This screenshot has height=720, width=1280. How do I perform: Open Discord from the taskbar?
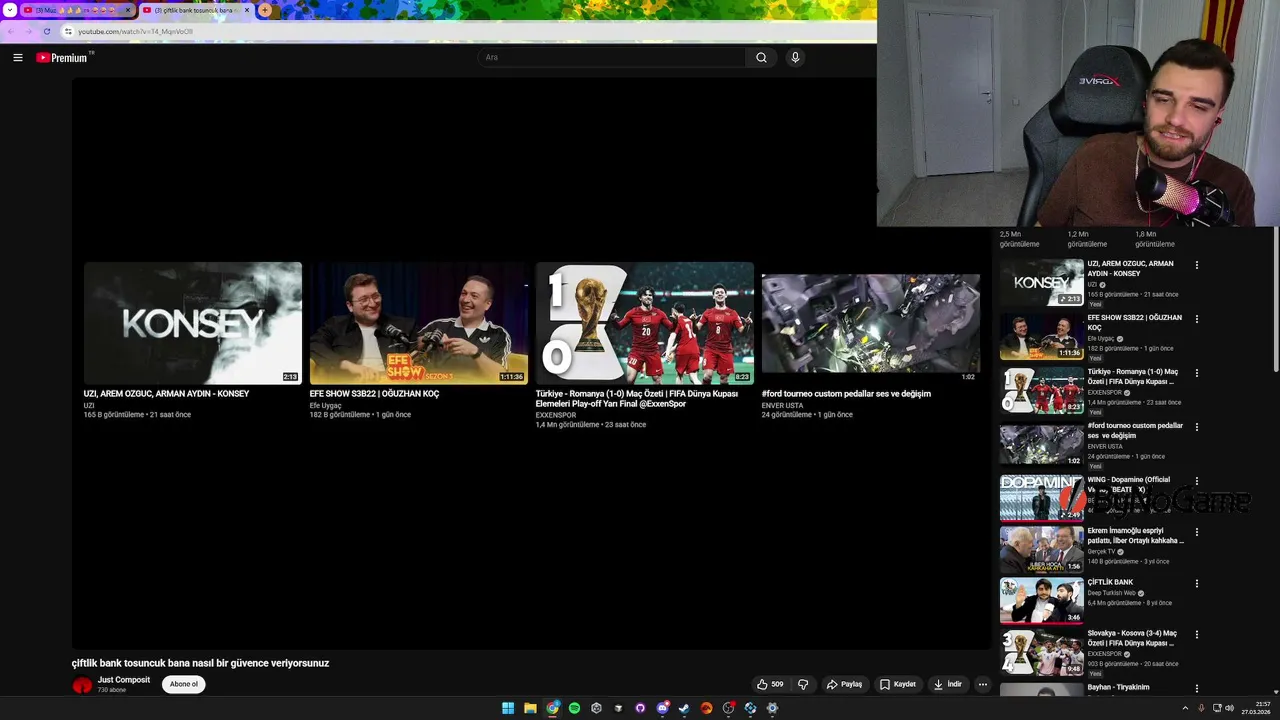coord(662,708)
